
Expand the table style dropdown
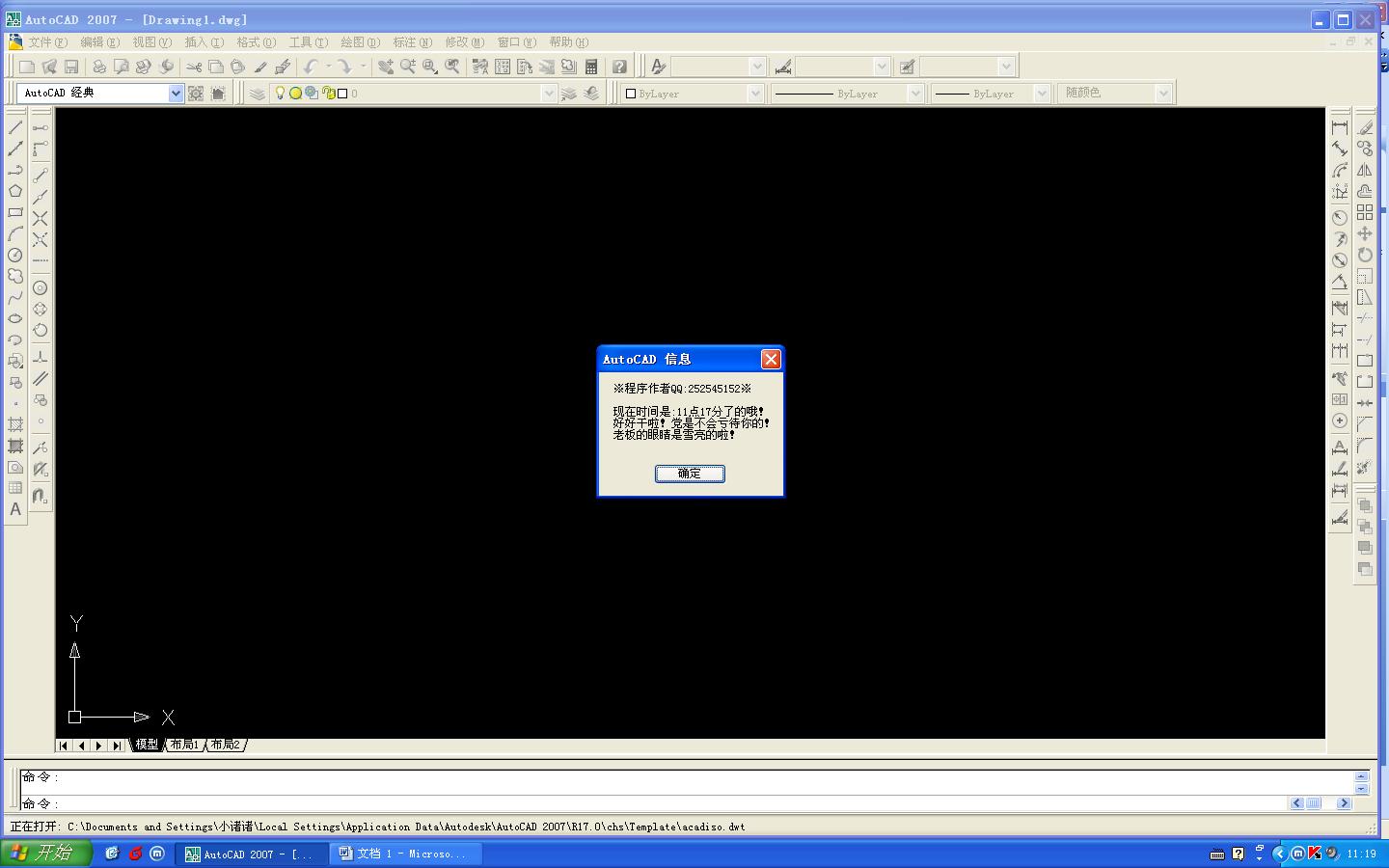tap(1006, 67)
